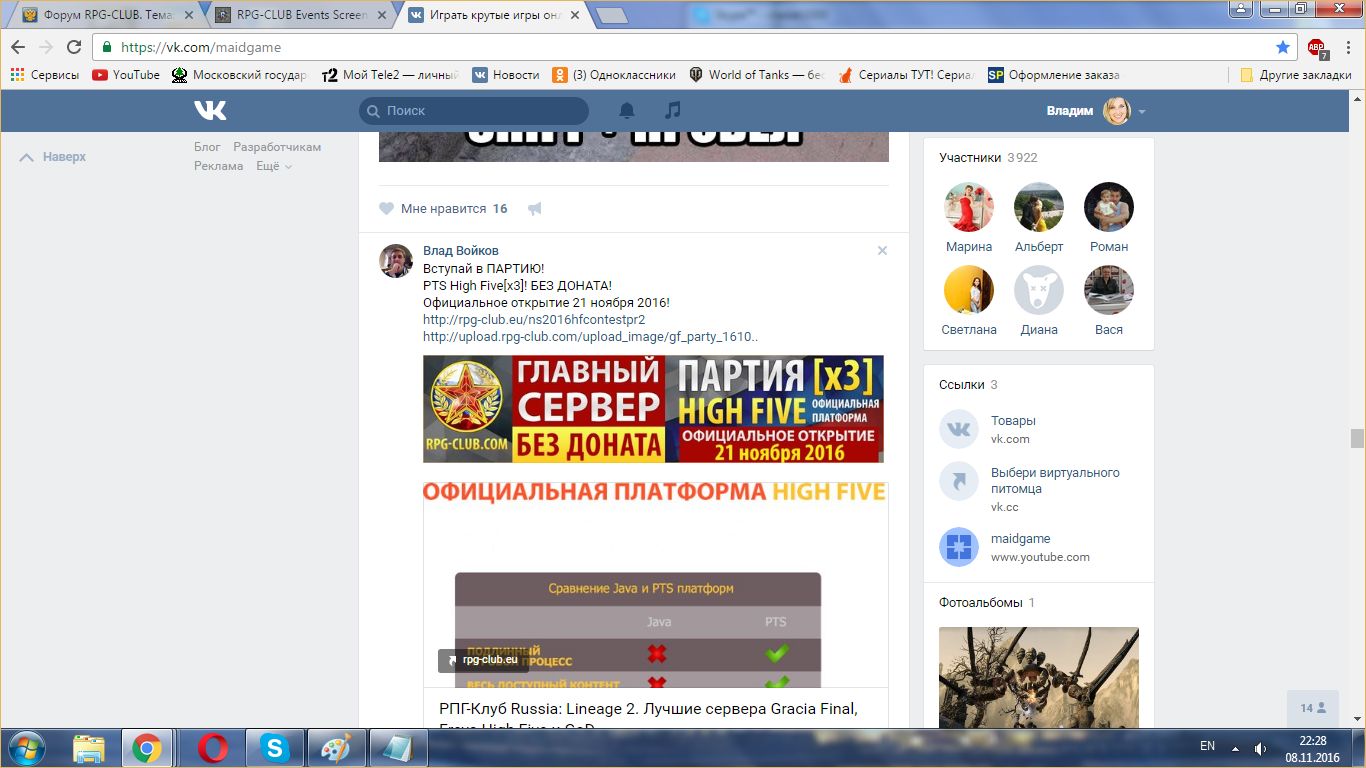Open member Светлана's avatar

pos(969,290)
